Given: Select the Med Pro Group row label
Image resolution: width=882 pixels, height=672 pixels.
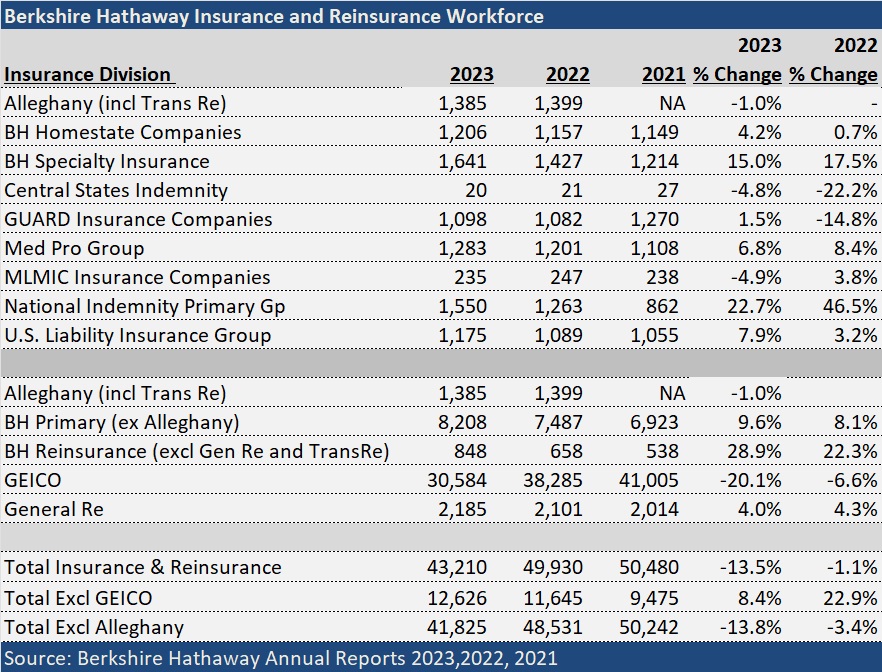Looking at the screenshot, I should pos(74,249).
